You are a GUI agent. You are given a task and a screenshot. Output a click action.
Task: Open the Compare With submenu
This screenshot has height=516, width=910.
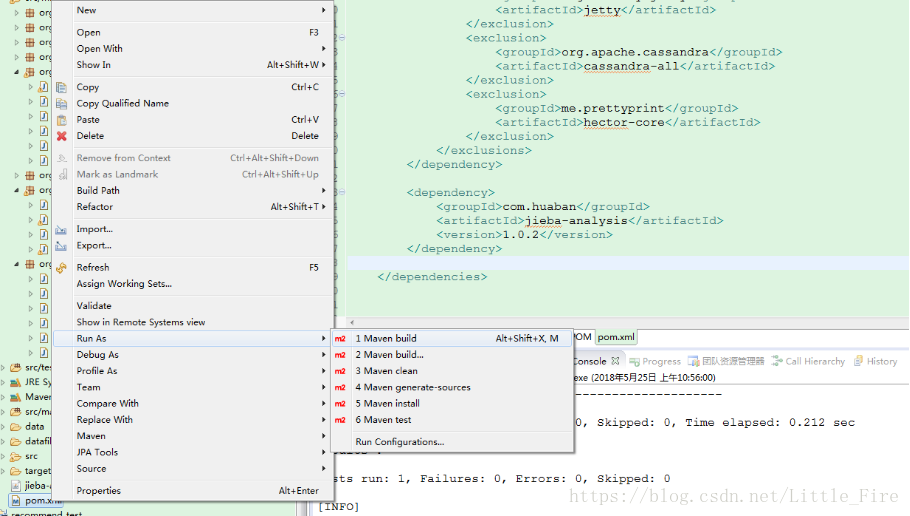[x=193, y=403]
